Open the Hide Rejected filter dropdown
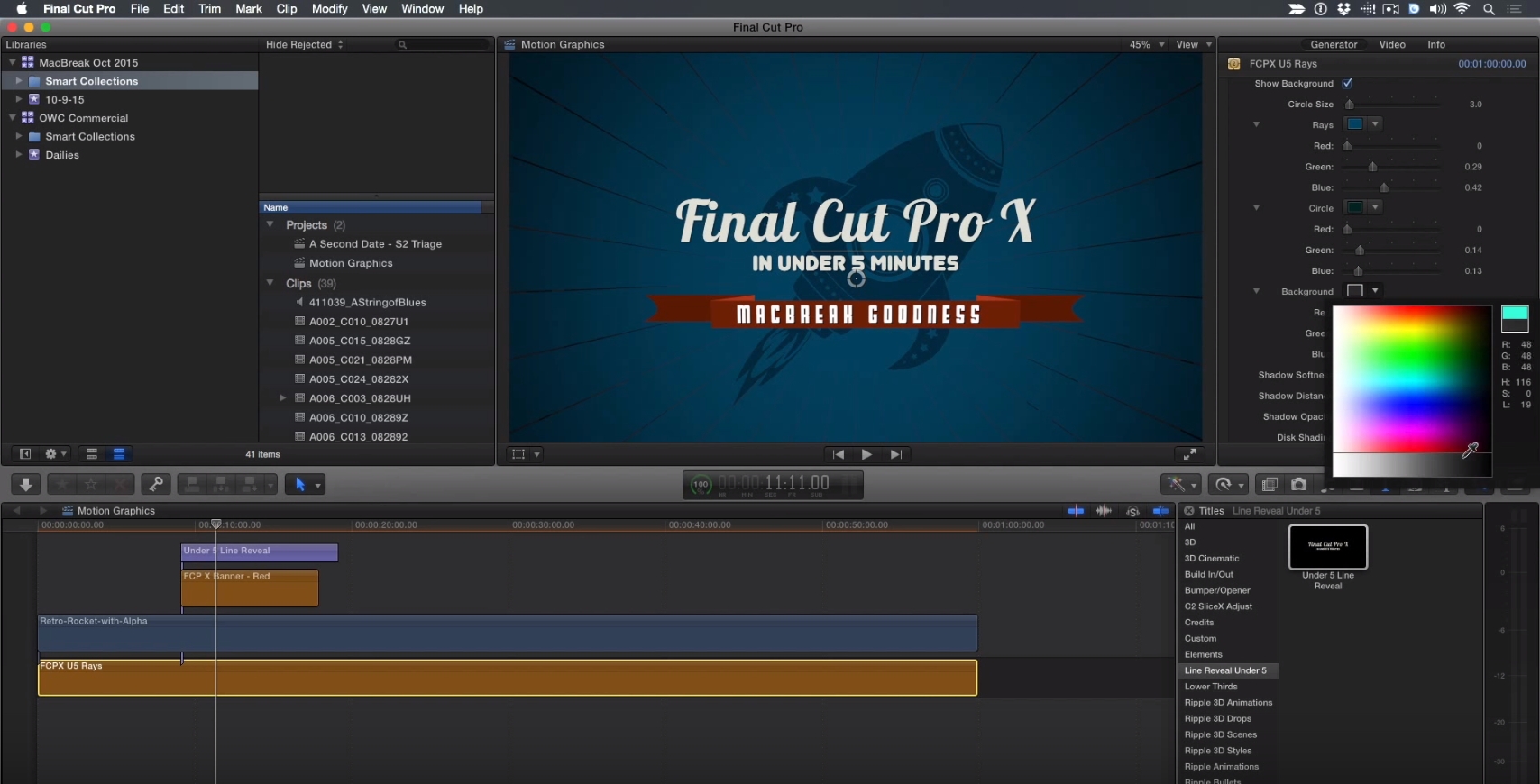1540x784 pixels. 305,44
